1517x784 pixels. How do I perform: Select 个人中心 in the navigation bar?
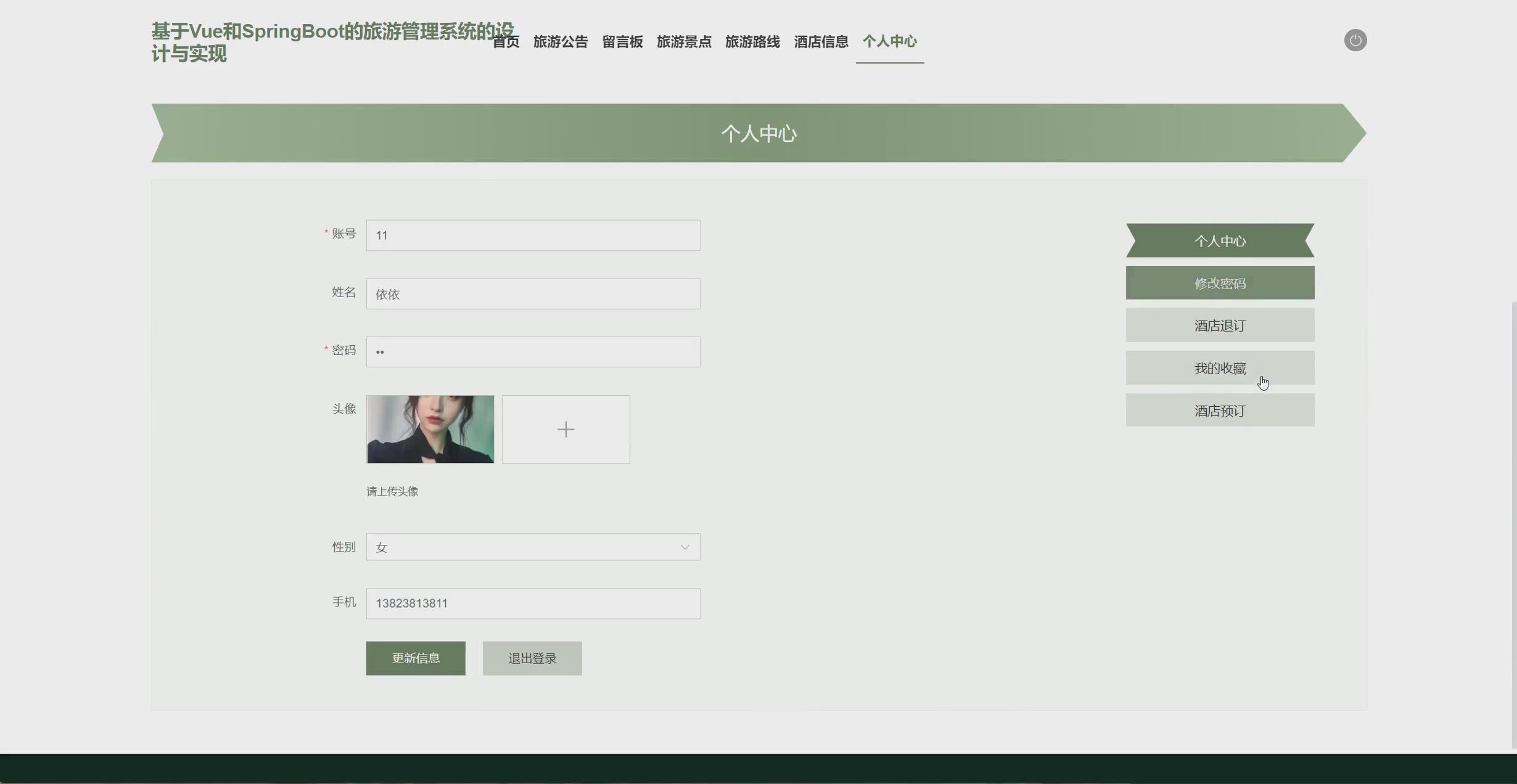[x=889, y=41]
